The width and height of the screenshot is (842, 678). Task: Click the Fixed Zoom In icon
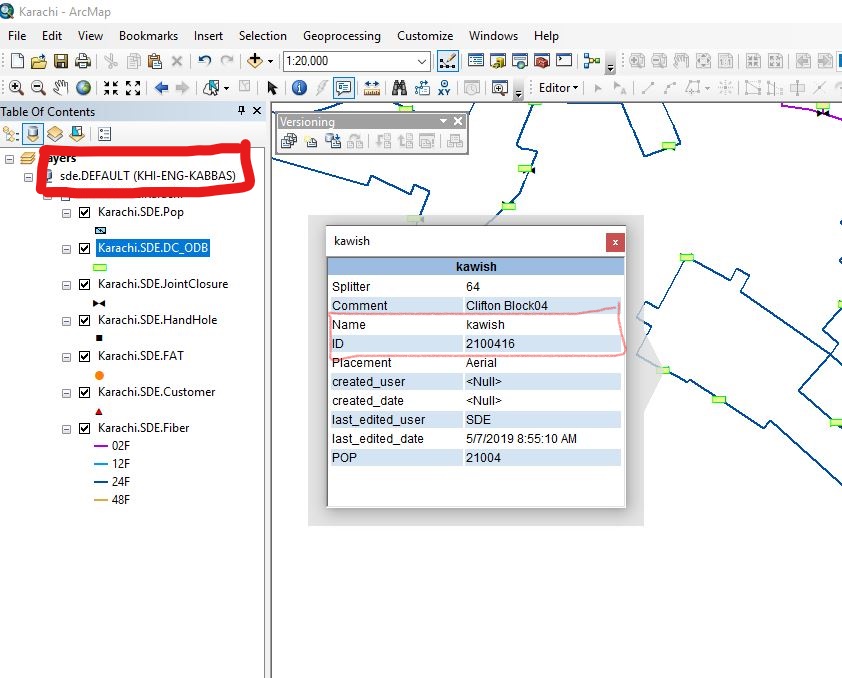click(111, 88)
